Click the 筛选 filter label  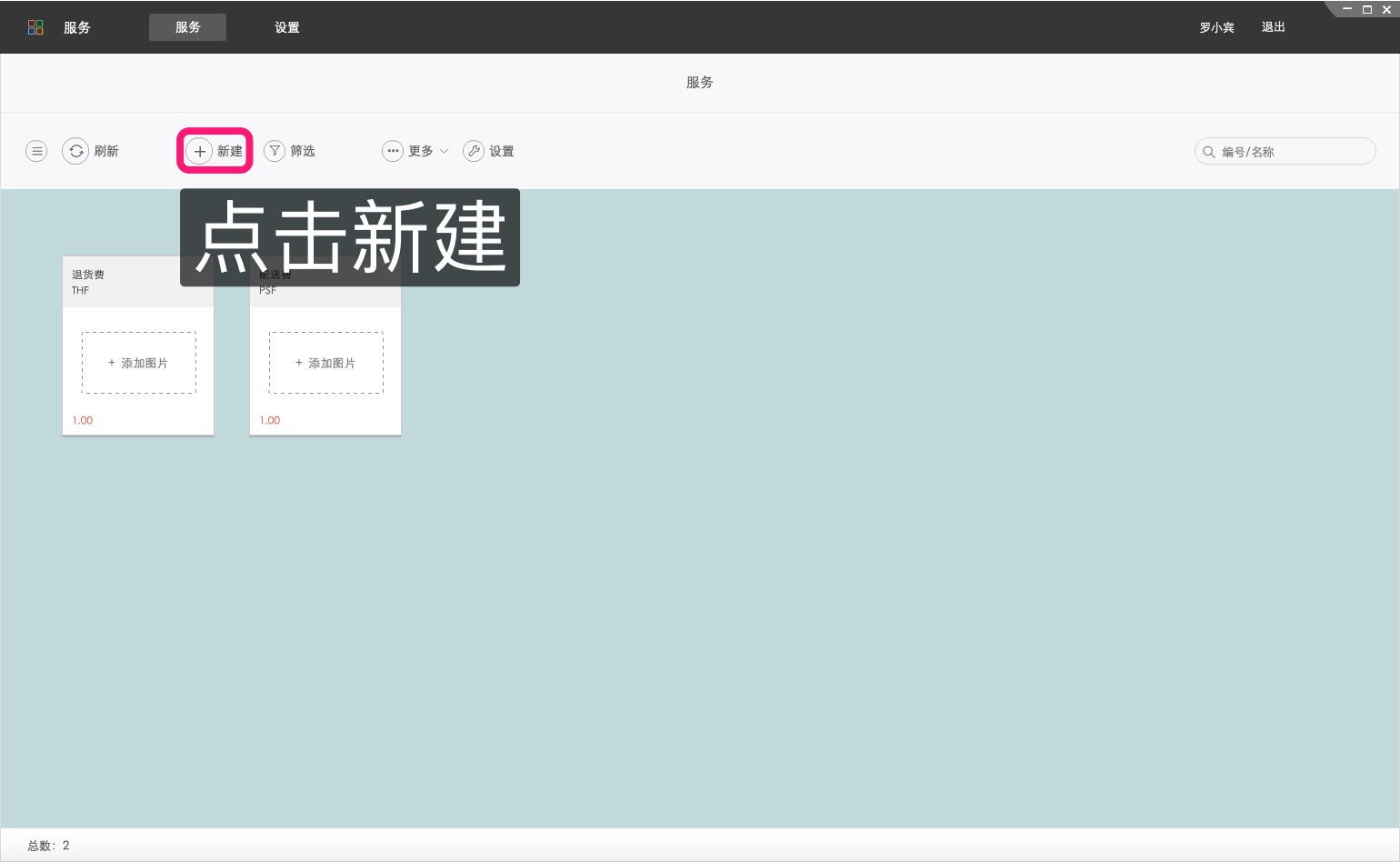(x=303, y=151)
